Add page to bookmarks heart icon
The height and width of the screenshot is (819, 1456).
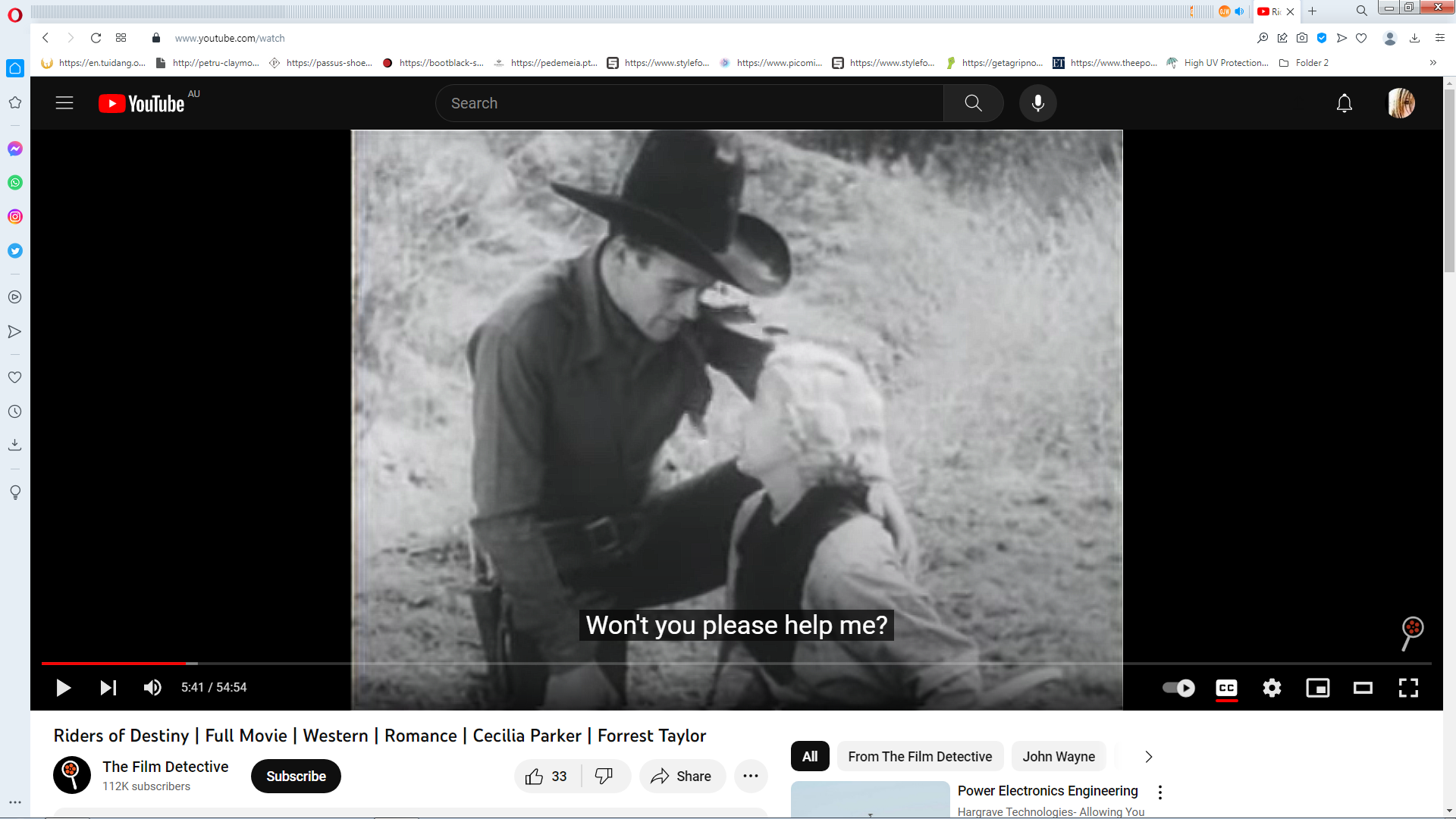coord(1361,38)
